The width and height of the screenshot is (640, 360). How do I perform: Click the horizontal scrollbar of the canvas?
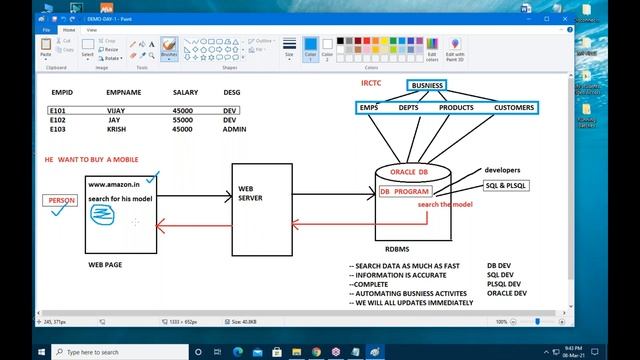(298, 313)
